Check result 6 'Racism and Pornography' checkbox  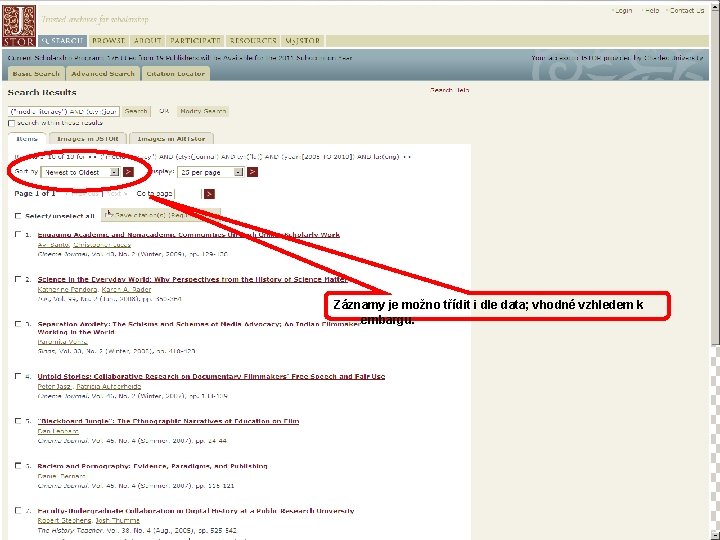[18, 466]
